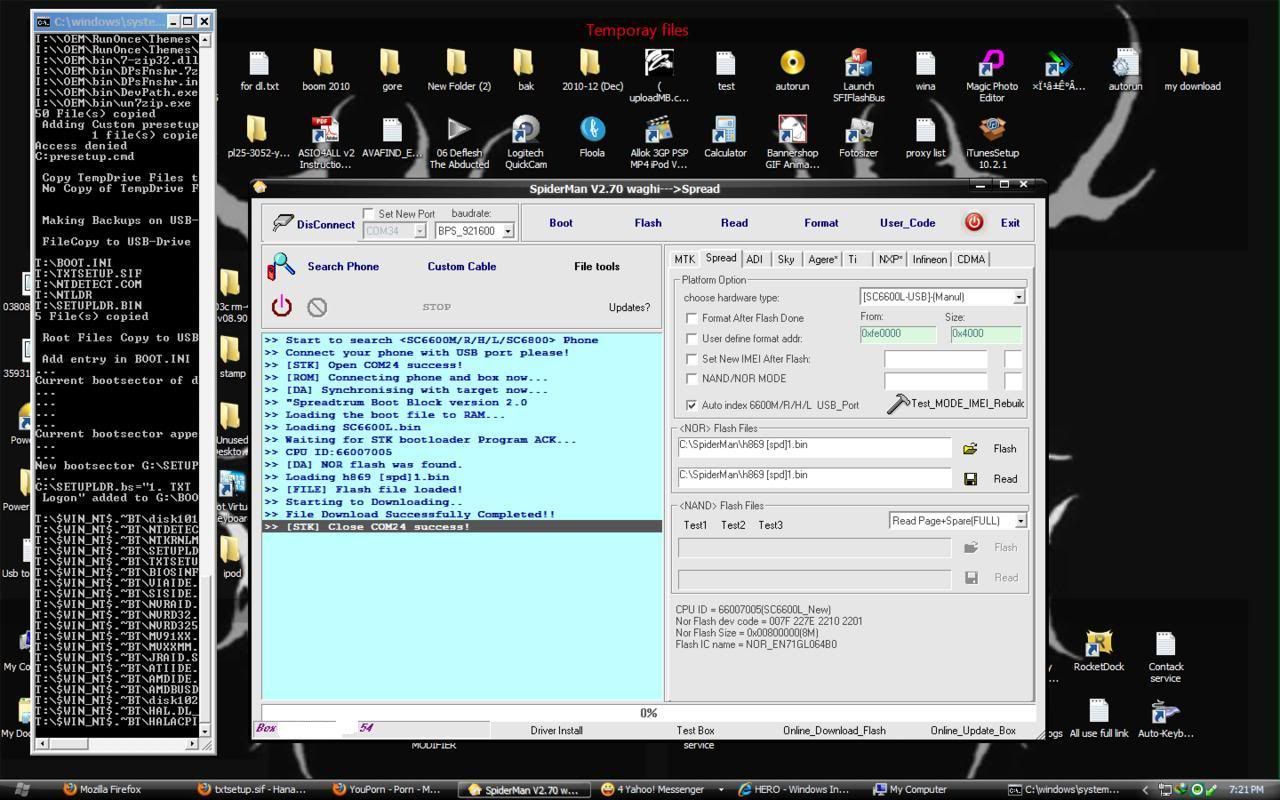Click the Size field 0x4000
1280x800 pixels.
(x=985, y=335)
